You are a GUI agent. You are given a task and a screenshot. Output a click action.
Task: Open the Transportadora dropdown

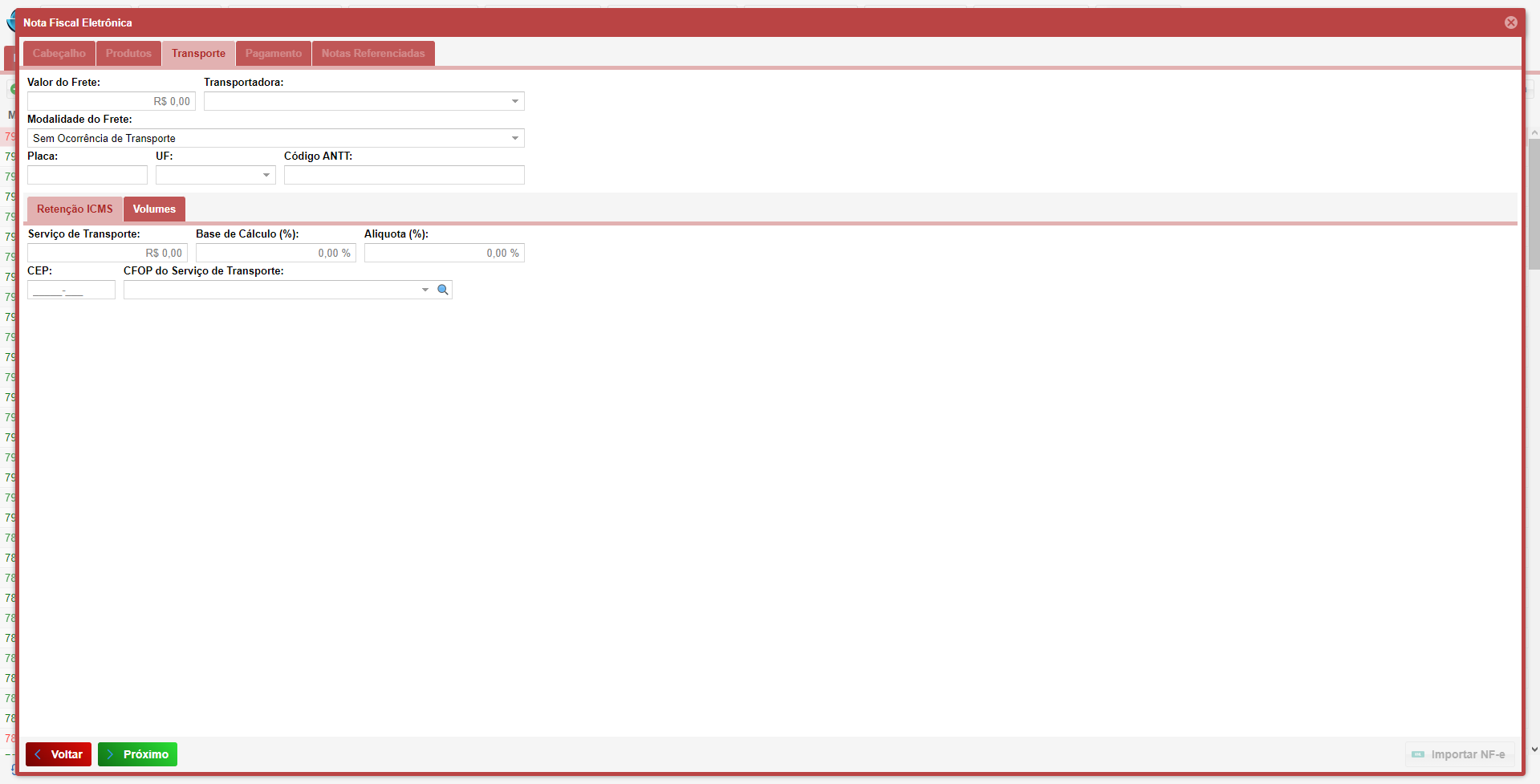(514, 101)
